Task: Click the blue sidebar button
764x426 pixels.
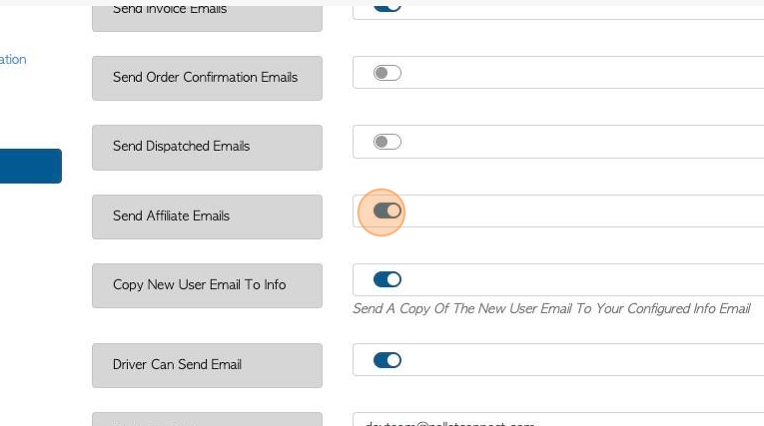Action: point(31,166)
